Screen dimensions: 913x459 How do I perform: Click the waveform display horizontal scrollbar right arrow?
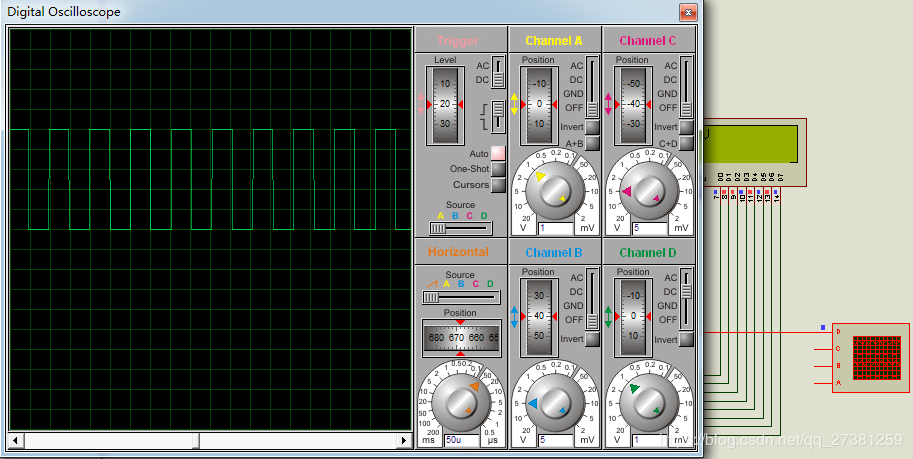click(x=405, y=440)
